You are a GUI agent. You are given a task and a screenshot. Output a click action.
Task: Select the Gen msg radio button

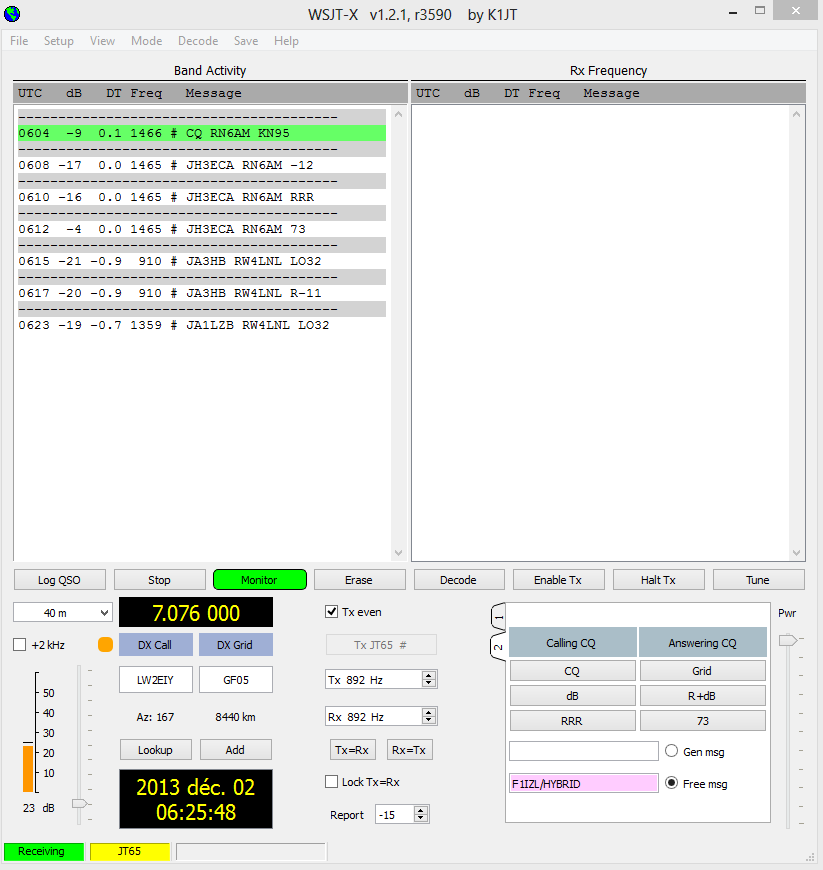pyautogui.click(x=671, y=751)
